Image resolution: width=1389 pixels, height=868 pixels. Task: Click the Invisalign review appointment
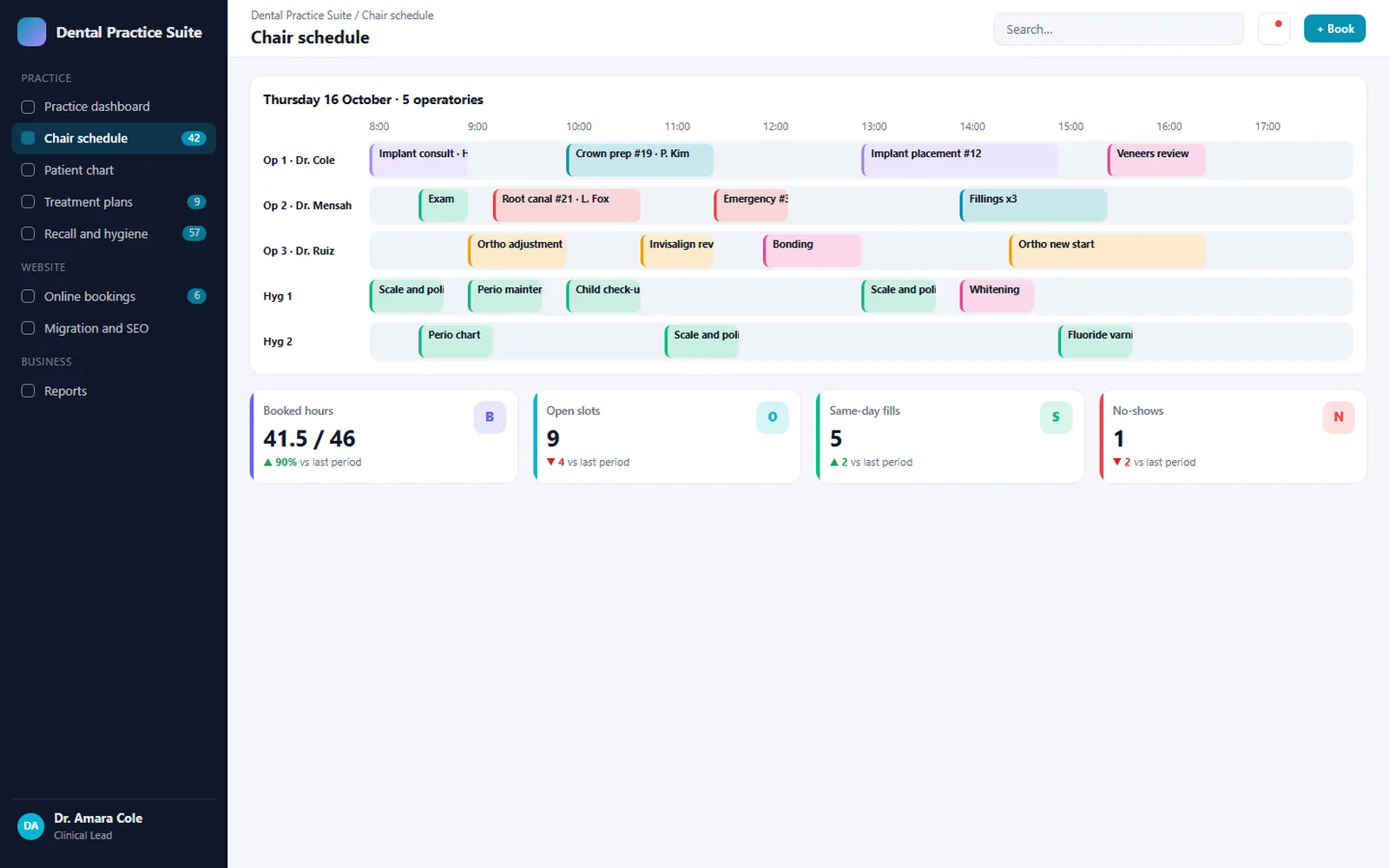coord(677,250)
